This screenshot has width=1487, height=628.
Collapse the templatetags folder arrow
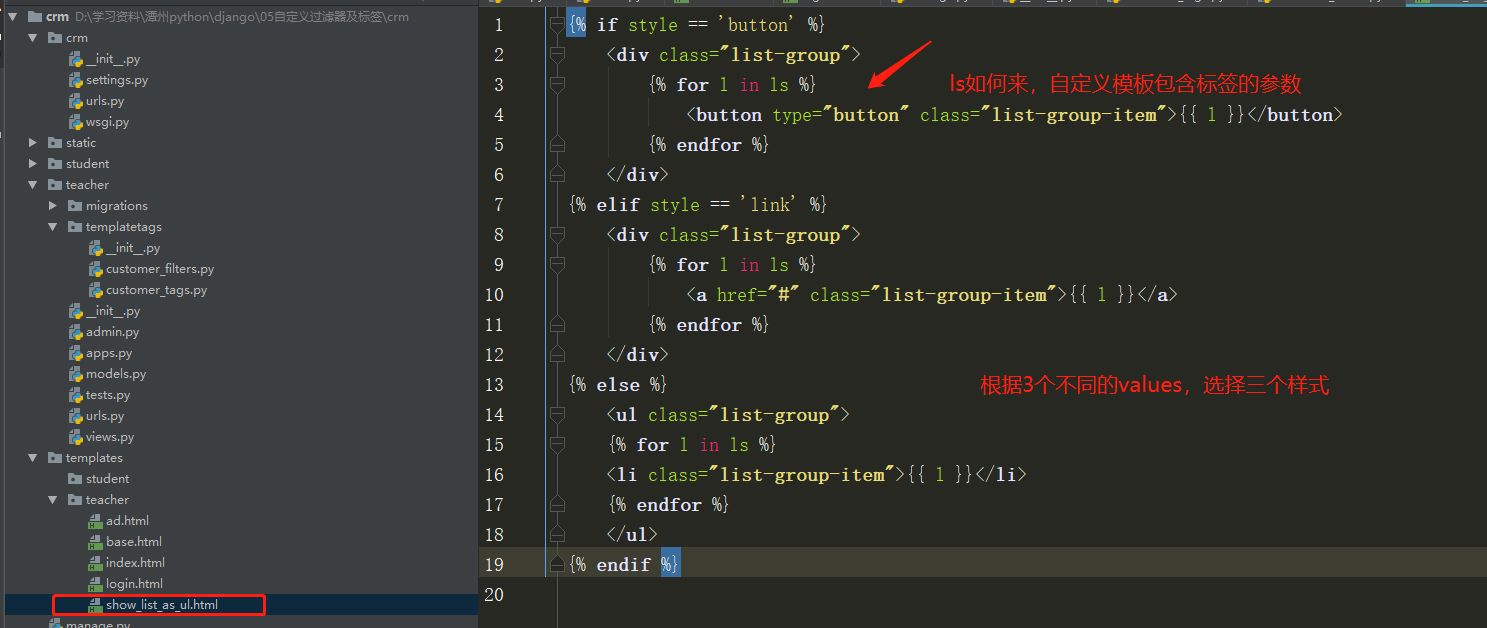53,227
